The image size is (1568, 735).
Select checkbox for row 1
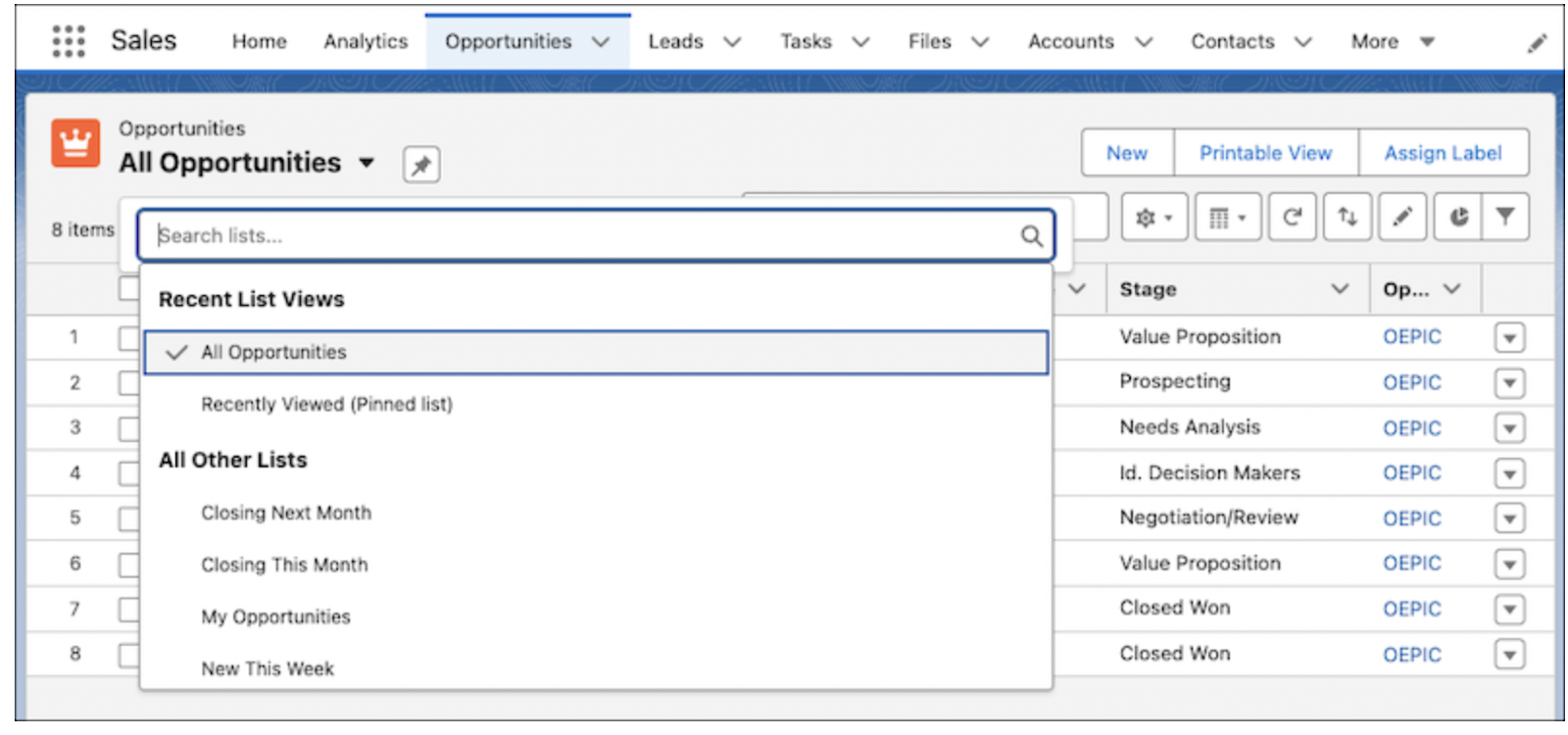(128, 338)
